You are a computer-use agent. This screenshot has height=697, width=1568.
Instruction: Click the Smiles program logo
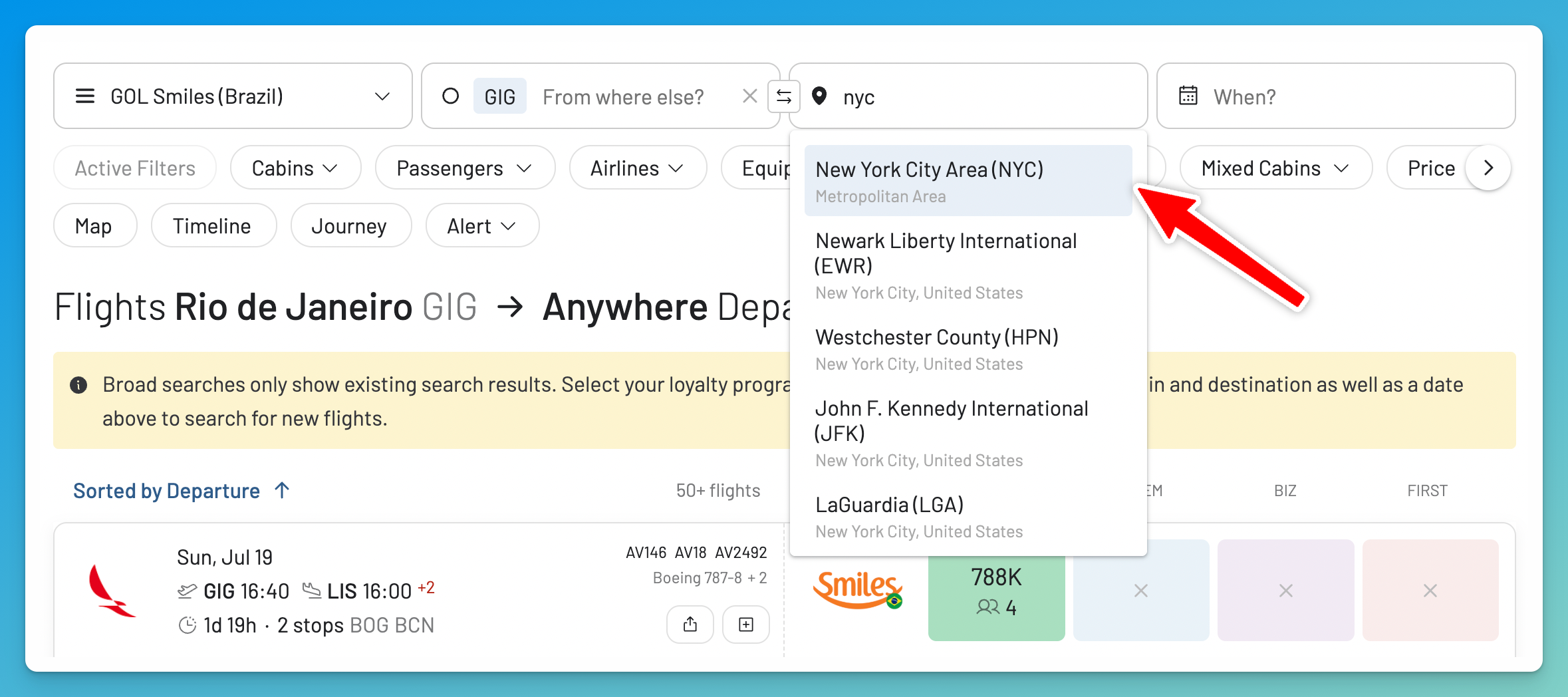(x=857, y=590)
